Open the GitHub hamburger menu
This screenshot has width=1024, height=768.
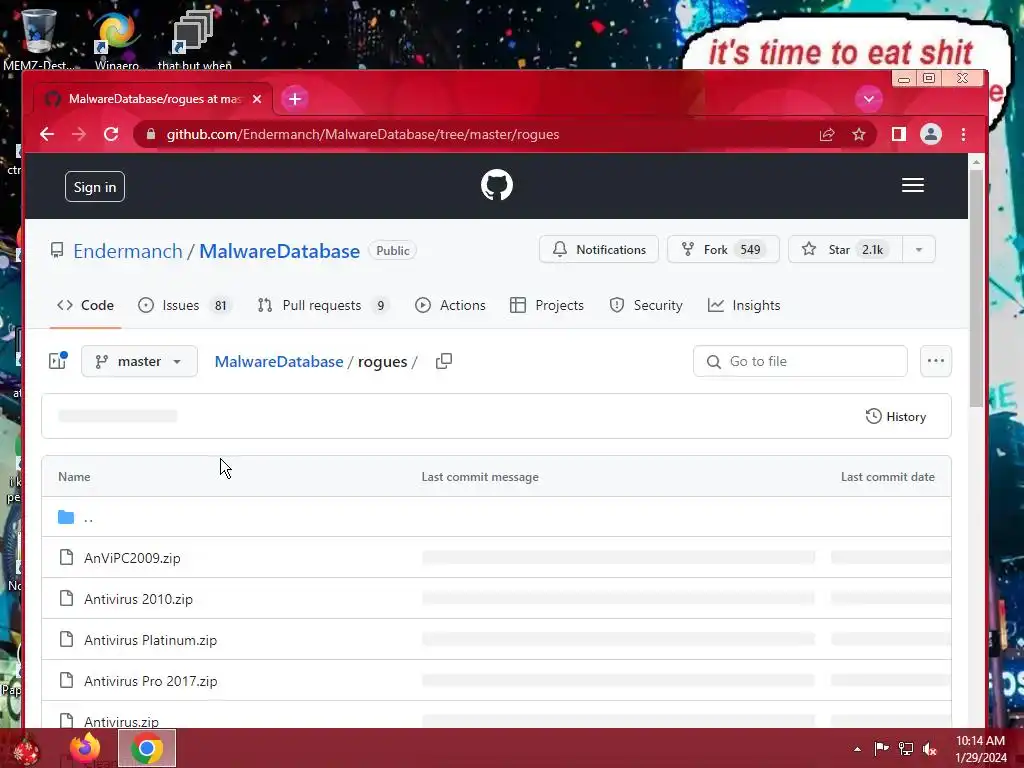coord(912,185)
